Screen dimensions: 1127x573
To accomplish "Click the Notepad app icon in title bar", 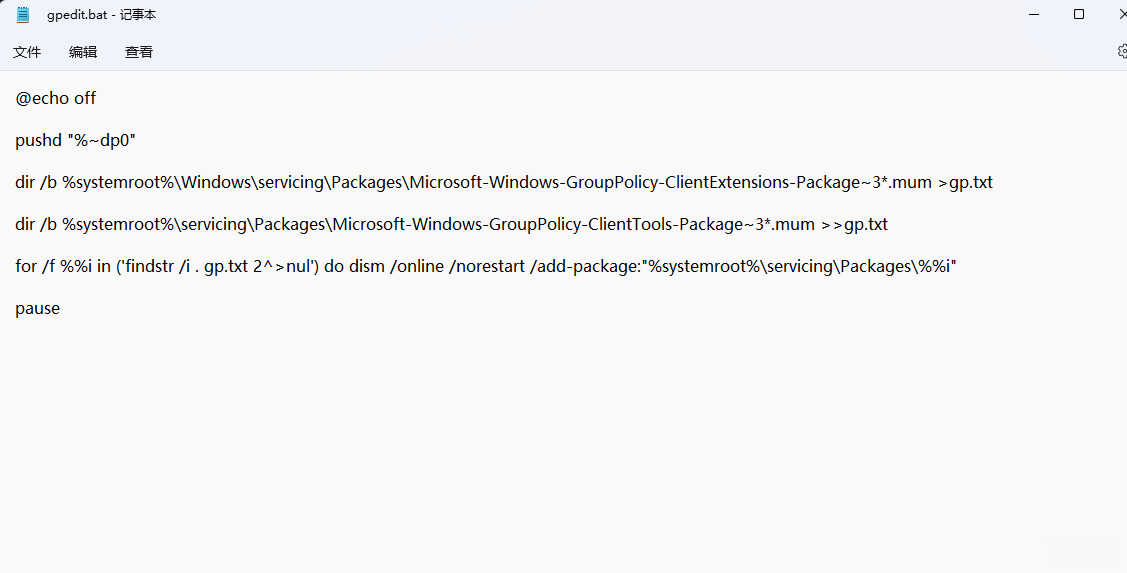I will click(23, 15).
